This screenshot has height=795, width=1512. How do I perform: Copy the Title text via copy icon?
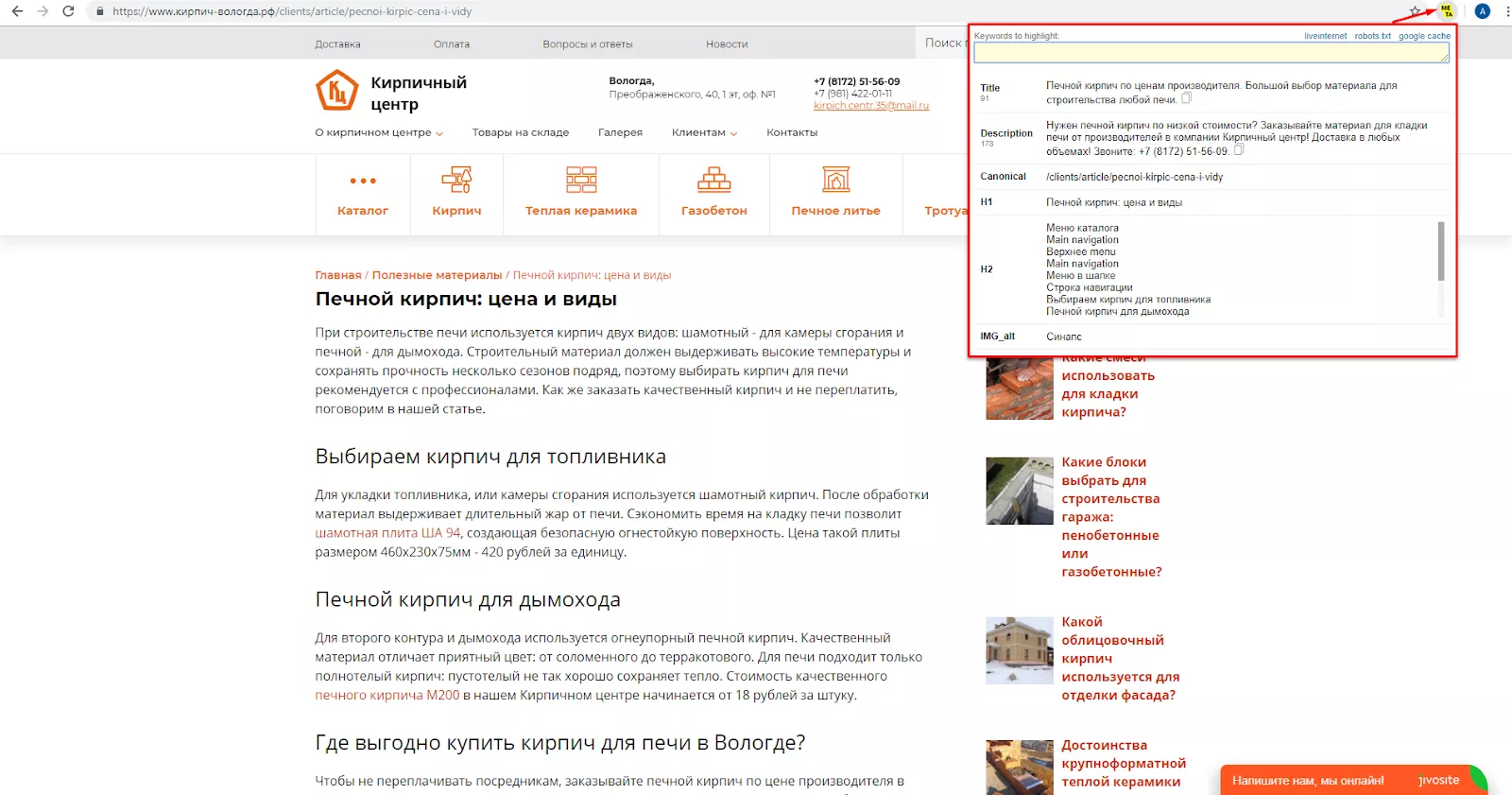click(x=1187, y=98)
